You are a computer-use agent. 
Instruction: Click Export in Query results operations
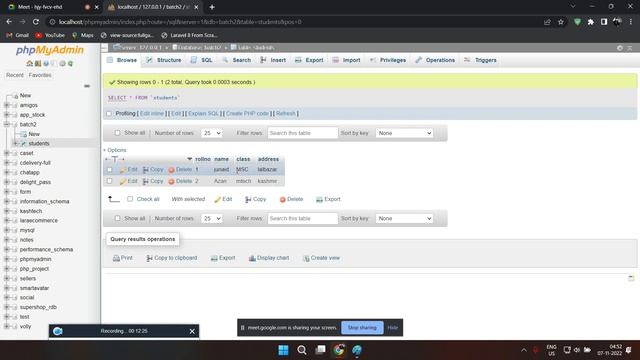223,258
